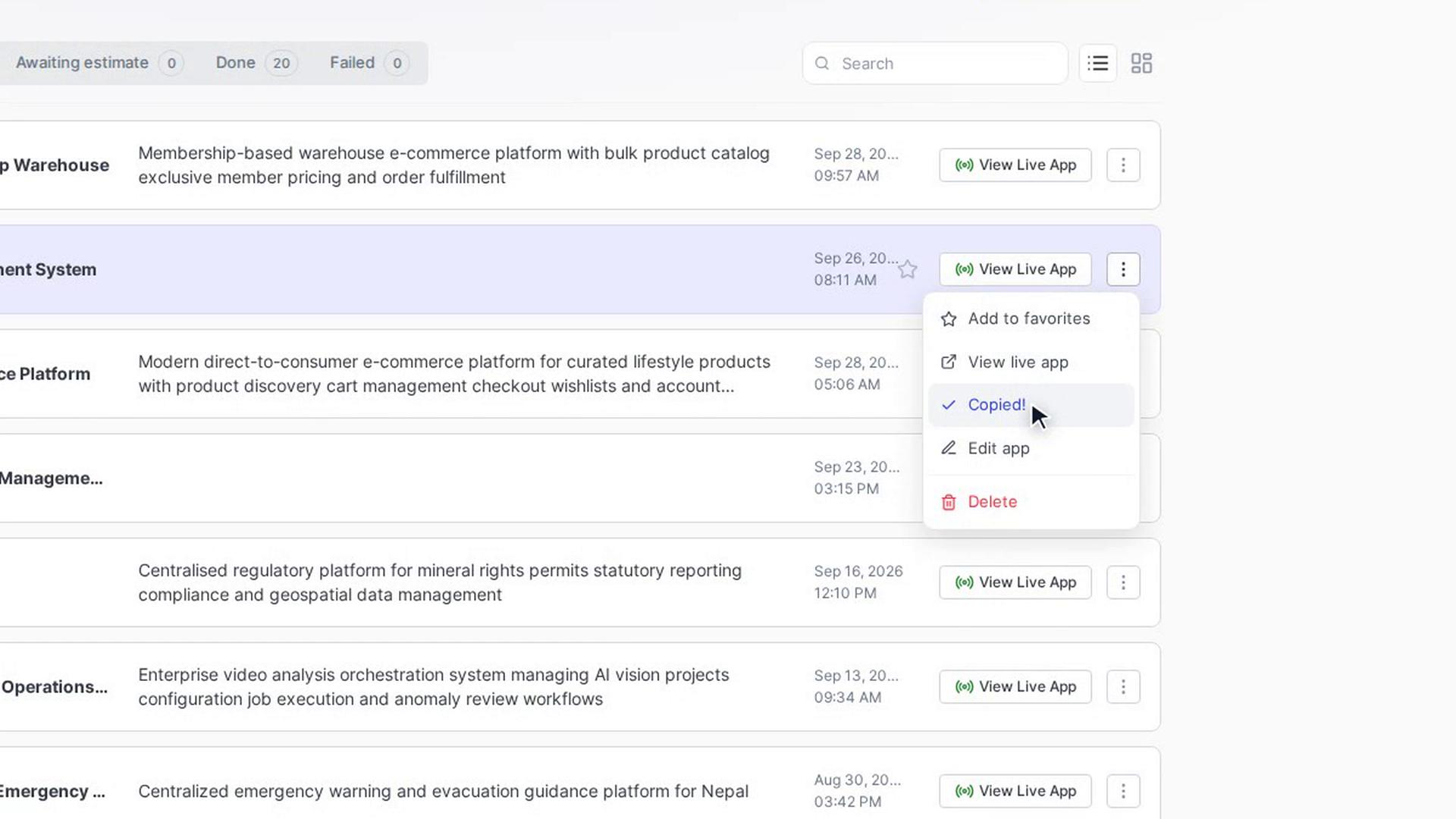1456x819 pixels.
Task: Click the Centralized emergency warning description
Action: (443, 791)
